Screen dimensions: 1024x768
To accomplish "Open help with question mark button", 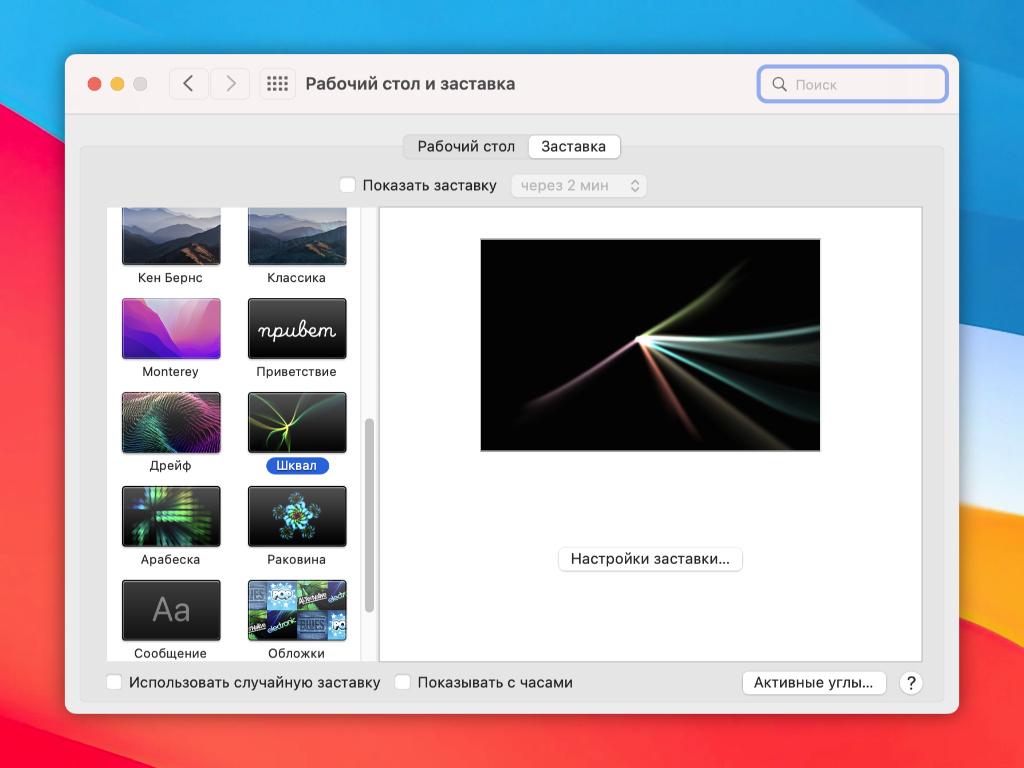I will tap(910, 683).
